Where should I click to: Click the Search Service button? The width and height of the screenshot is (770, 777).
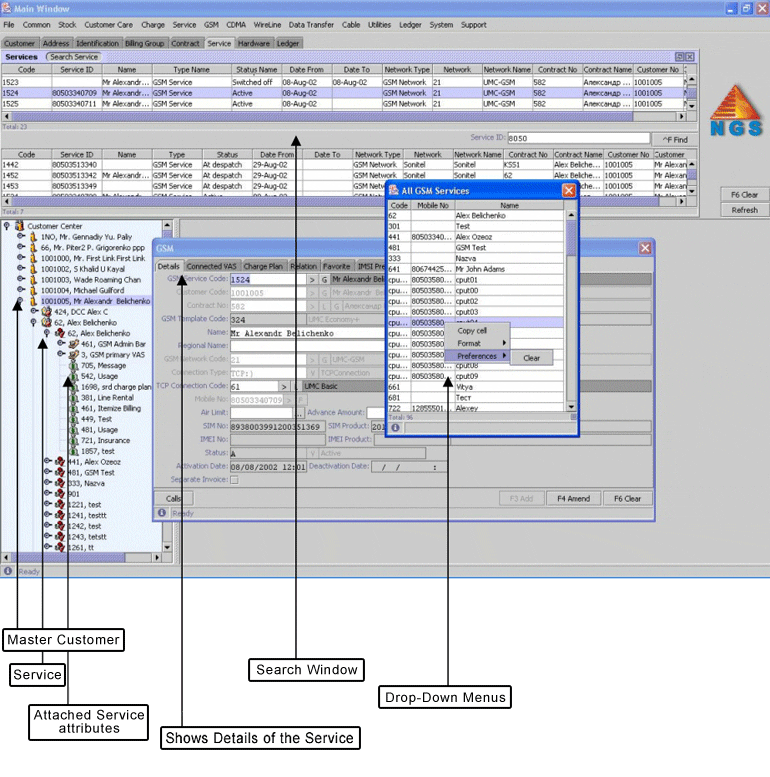point(73,57)
